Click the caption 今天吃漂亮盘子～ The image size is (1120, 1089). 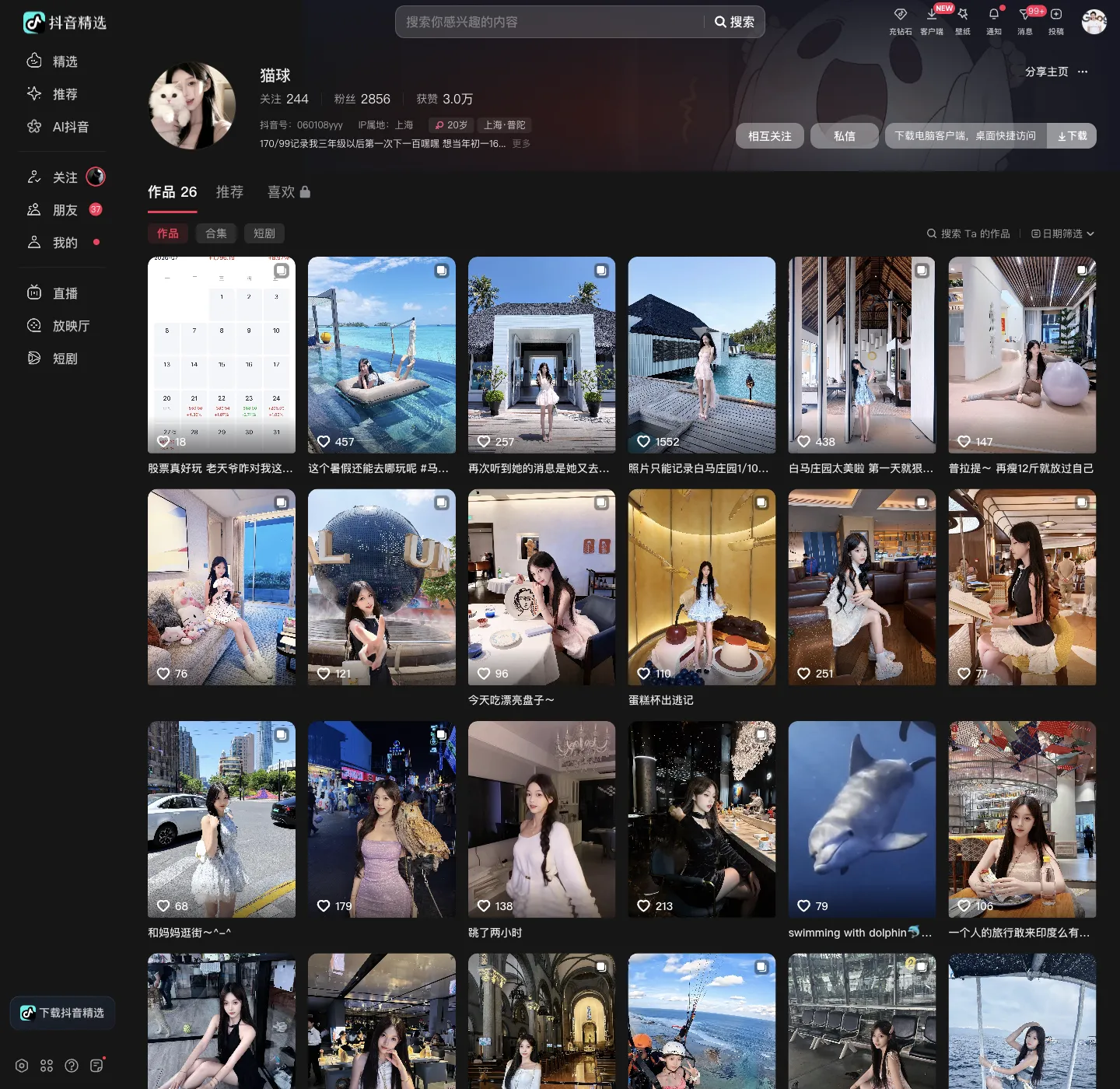(511, 700)
